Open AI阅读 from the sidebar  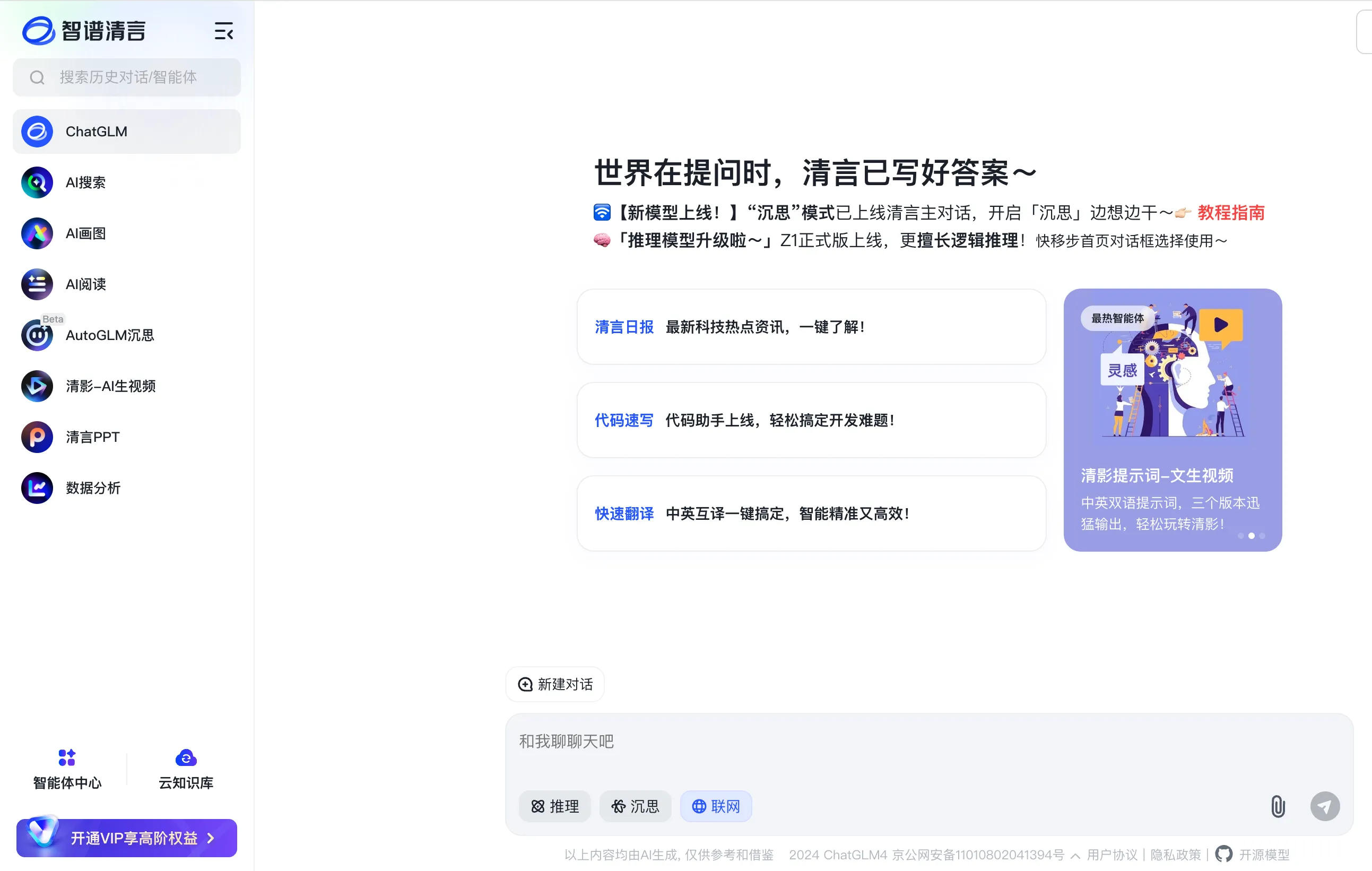126,284
